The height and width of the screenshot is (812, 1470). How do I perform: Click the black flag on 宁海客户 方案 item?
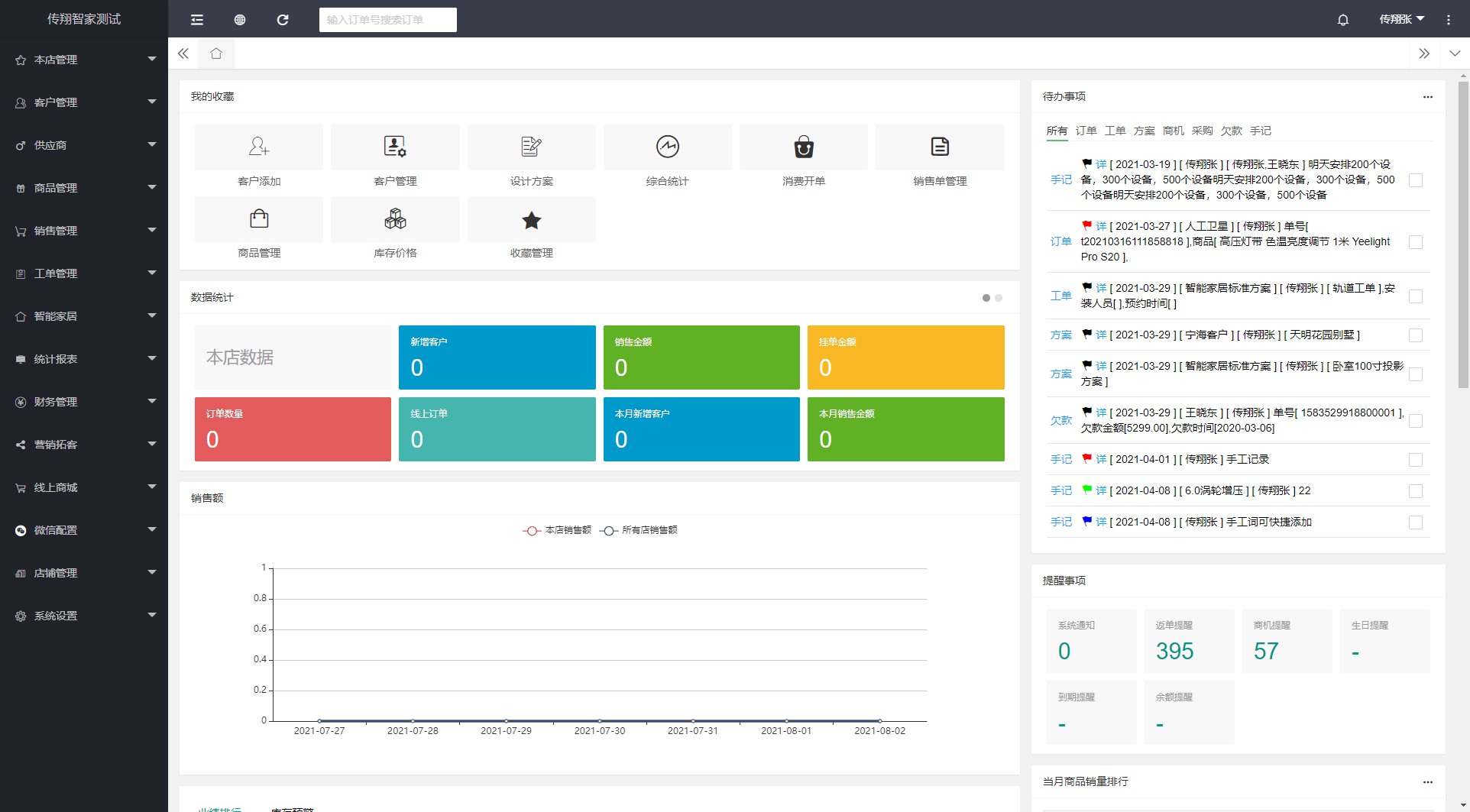coord(1087,335)
